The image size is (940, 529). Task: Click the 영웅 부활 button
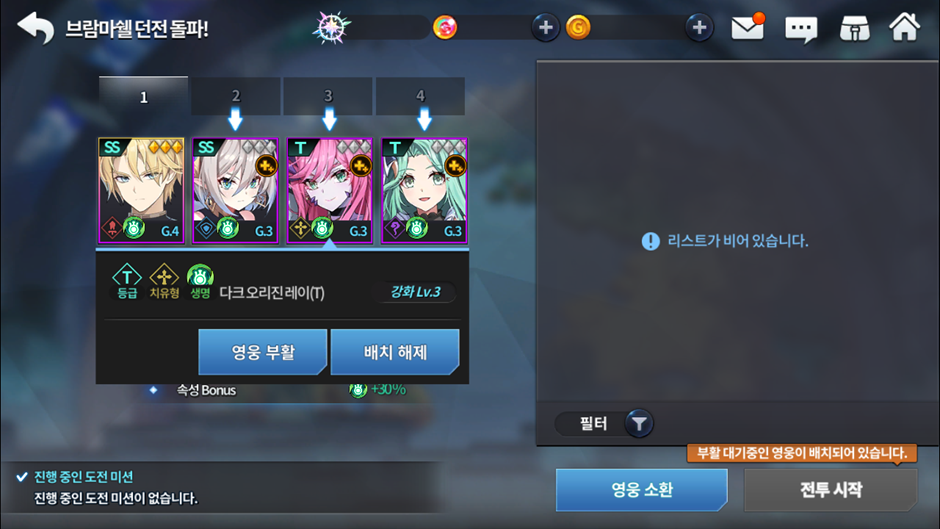click(x=263, y=352)
